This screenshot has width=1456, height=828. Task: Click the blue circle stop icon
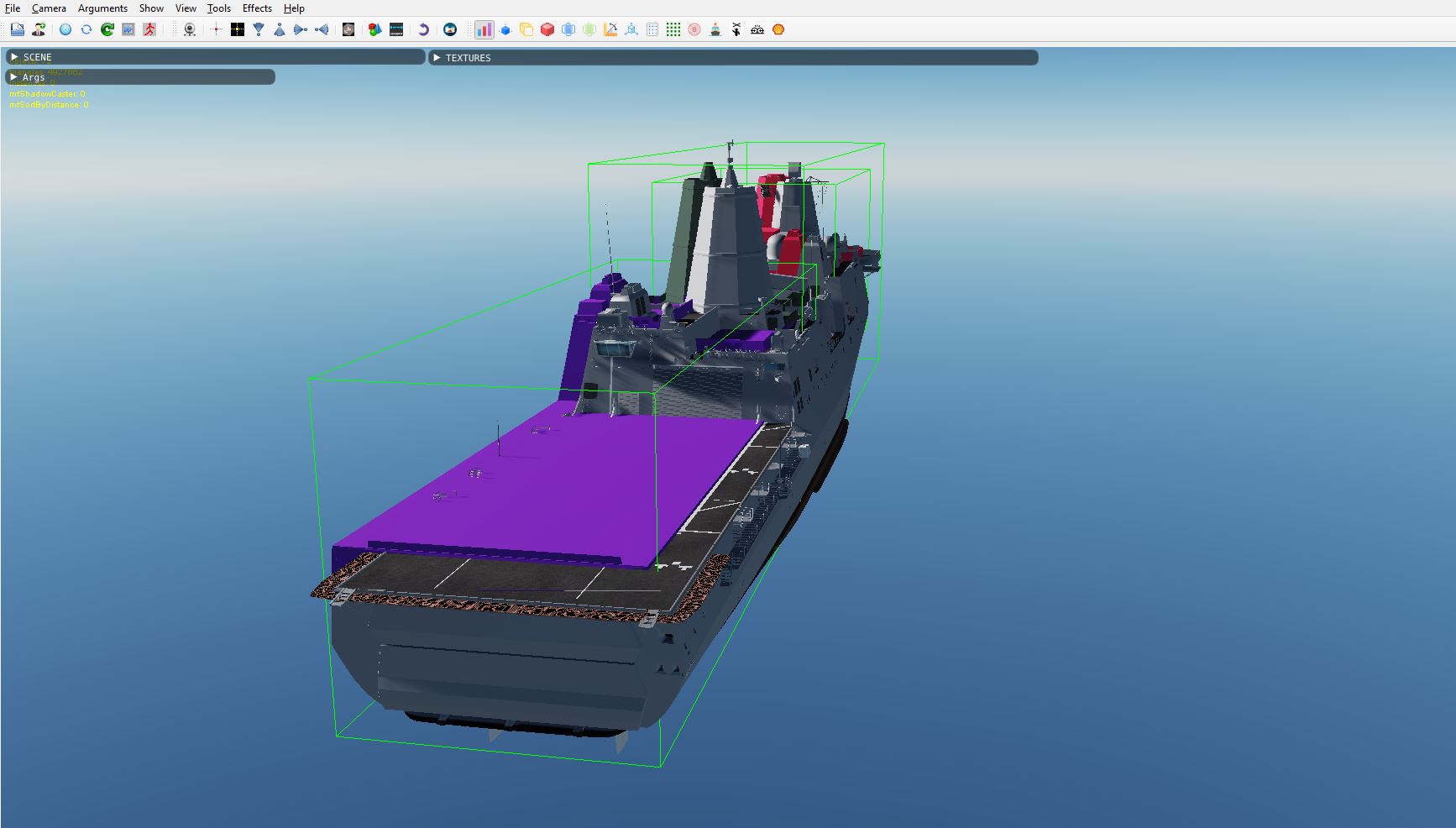65,29
